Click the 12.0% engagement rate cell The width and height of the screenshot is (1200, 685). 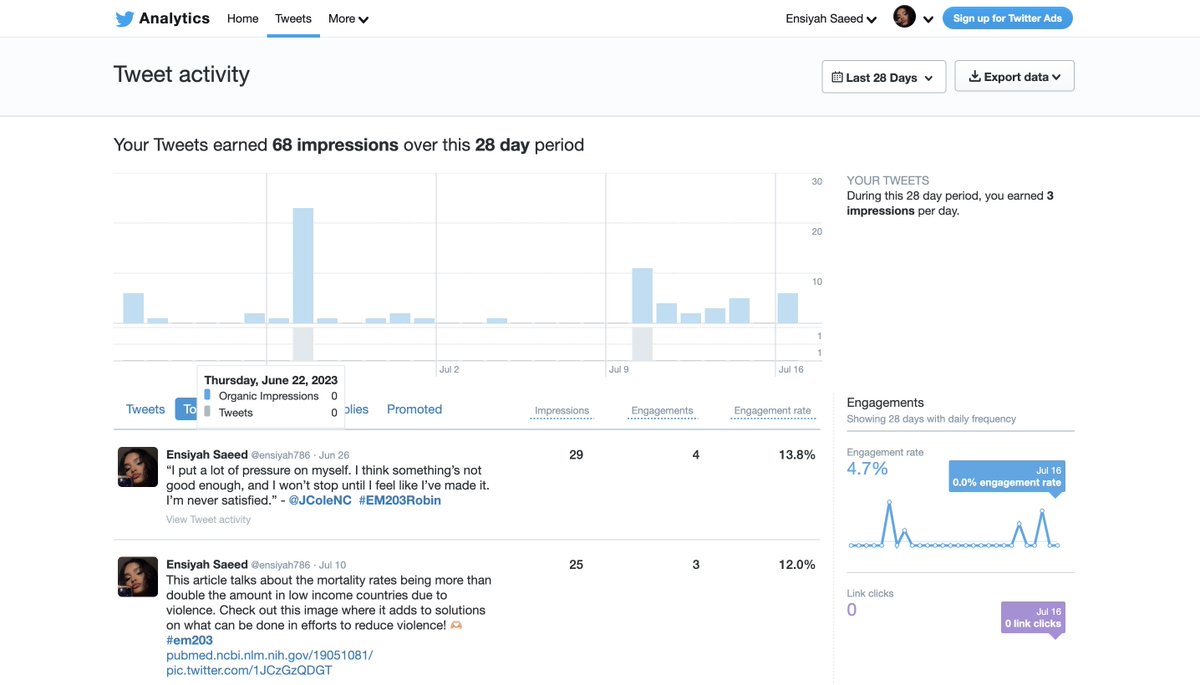(x=797, y=565)
